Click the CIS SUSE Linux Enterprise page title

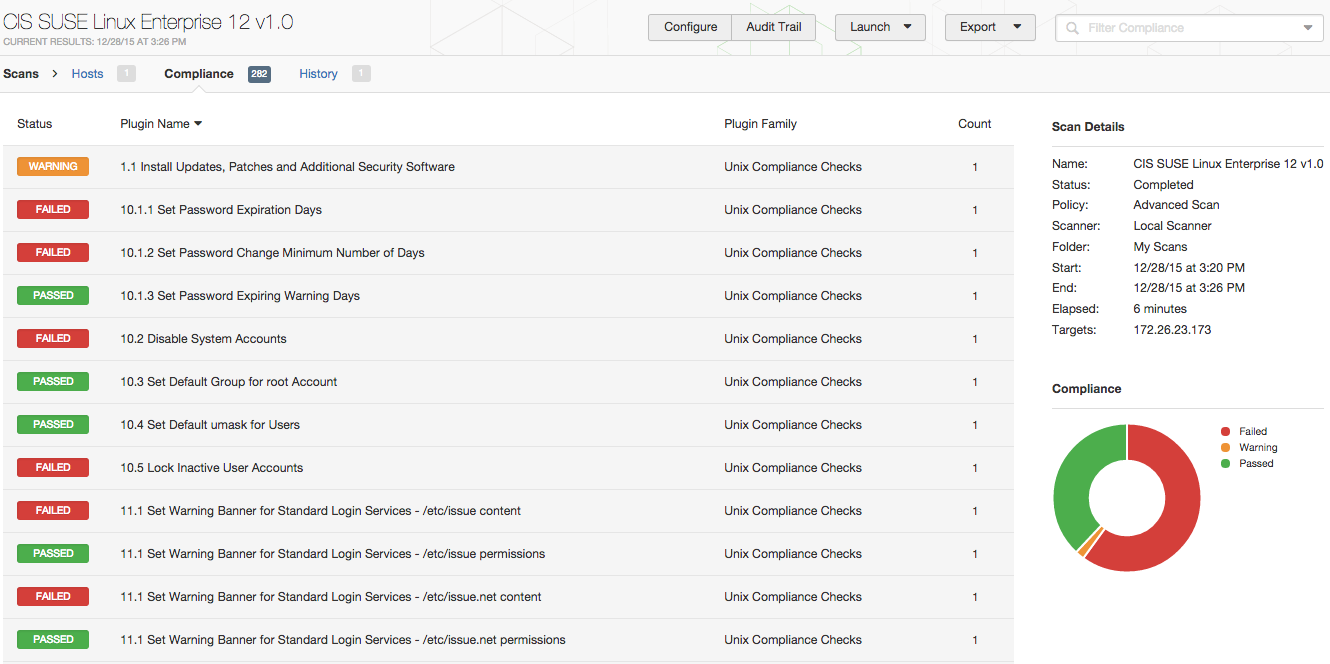tap(148, 22)
